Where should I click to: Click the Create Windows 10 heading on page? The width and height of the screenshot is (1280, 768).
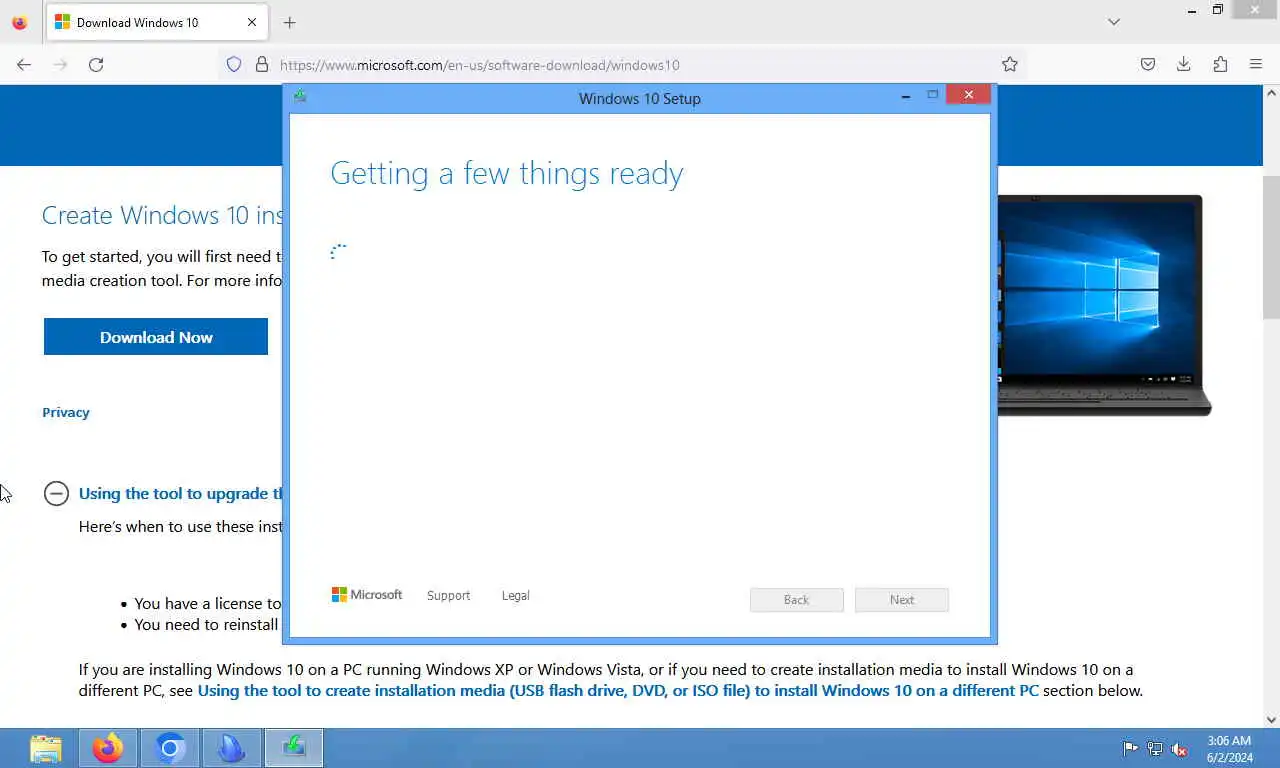[x=162, y=215]
